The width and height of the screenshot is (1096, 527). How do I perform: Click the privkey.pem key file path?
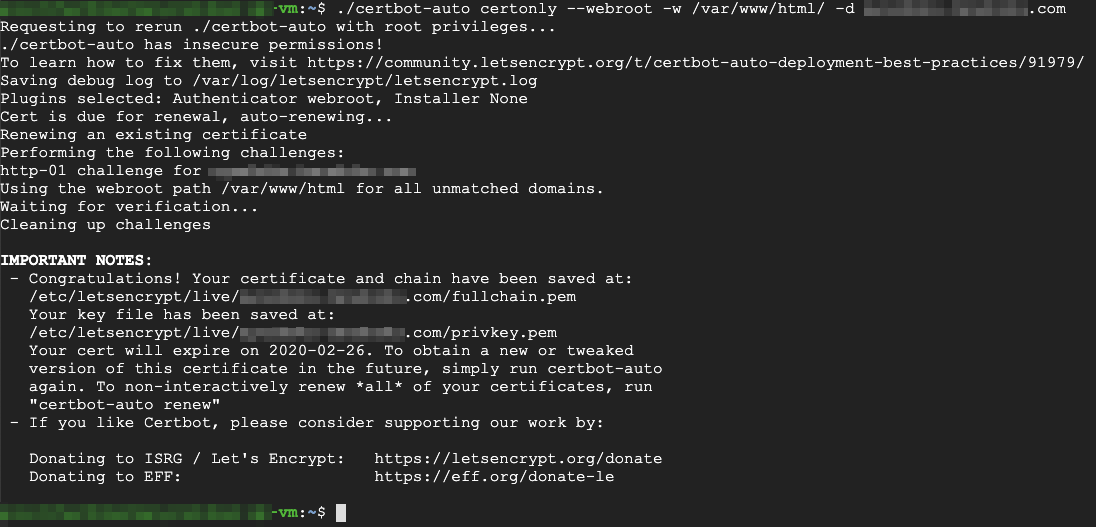coord(293,333)
